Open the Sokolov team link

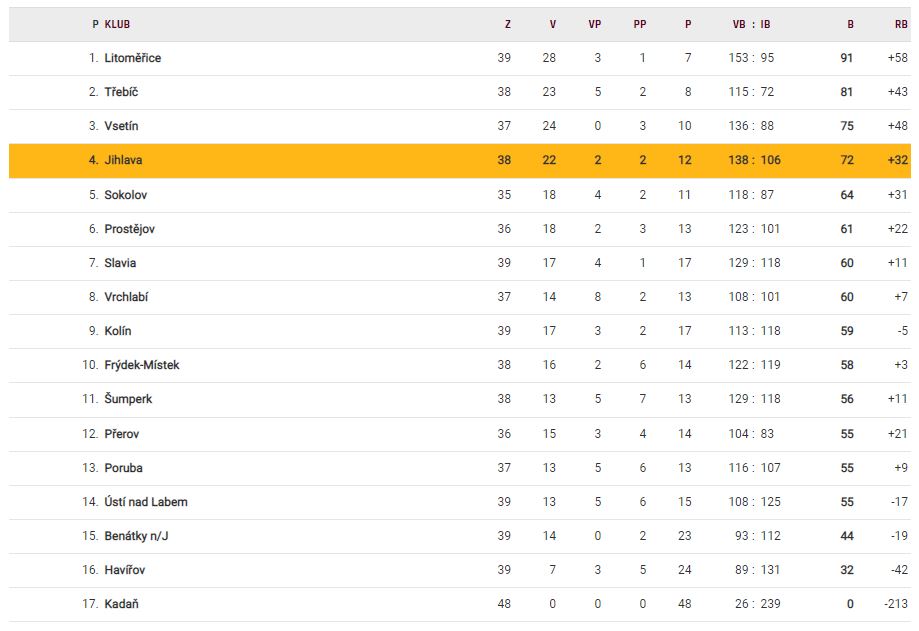pos(125,195)
